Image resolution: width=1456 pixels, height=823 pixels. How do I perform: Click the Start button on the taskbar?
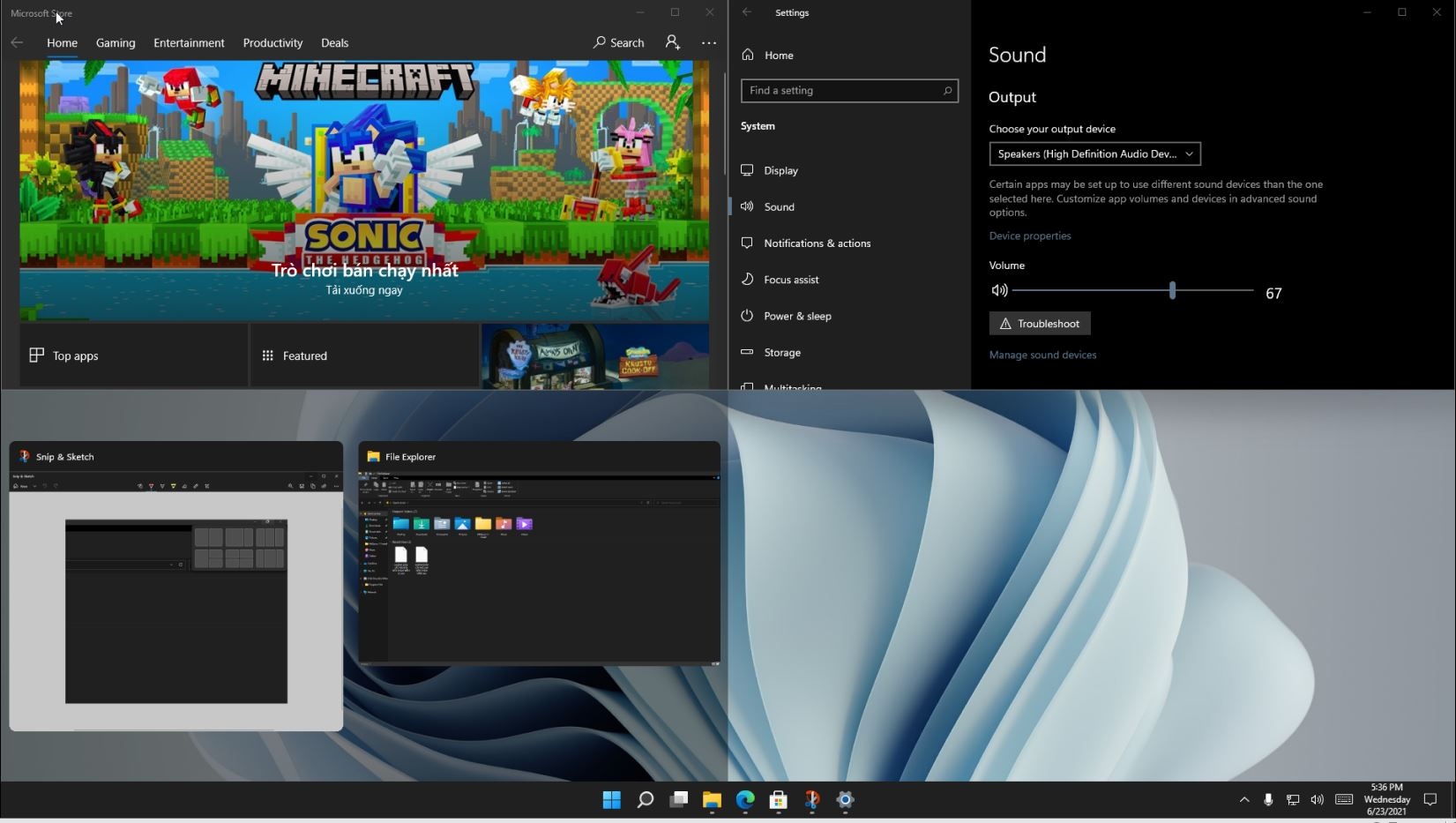611,800
